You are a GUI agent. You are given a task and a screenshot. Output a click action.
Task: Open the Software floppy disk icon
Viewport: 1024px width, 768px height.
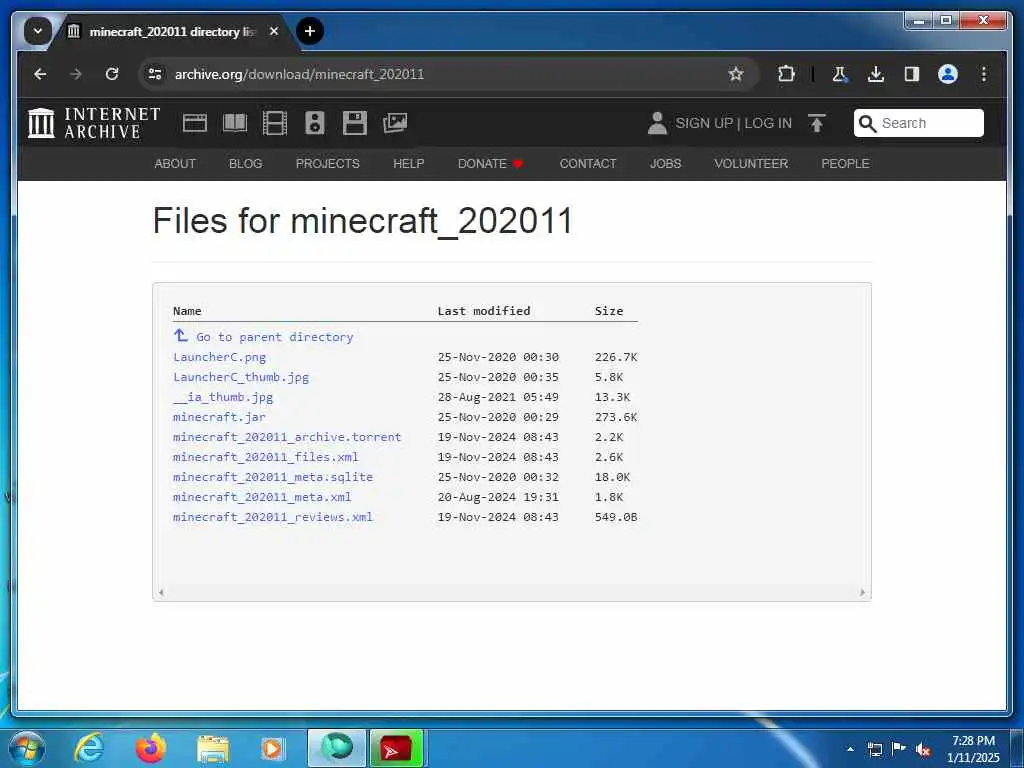click(x=355, y=123)
